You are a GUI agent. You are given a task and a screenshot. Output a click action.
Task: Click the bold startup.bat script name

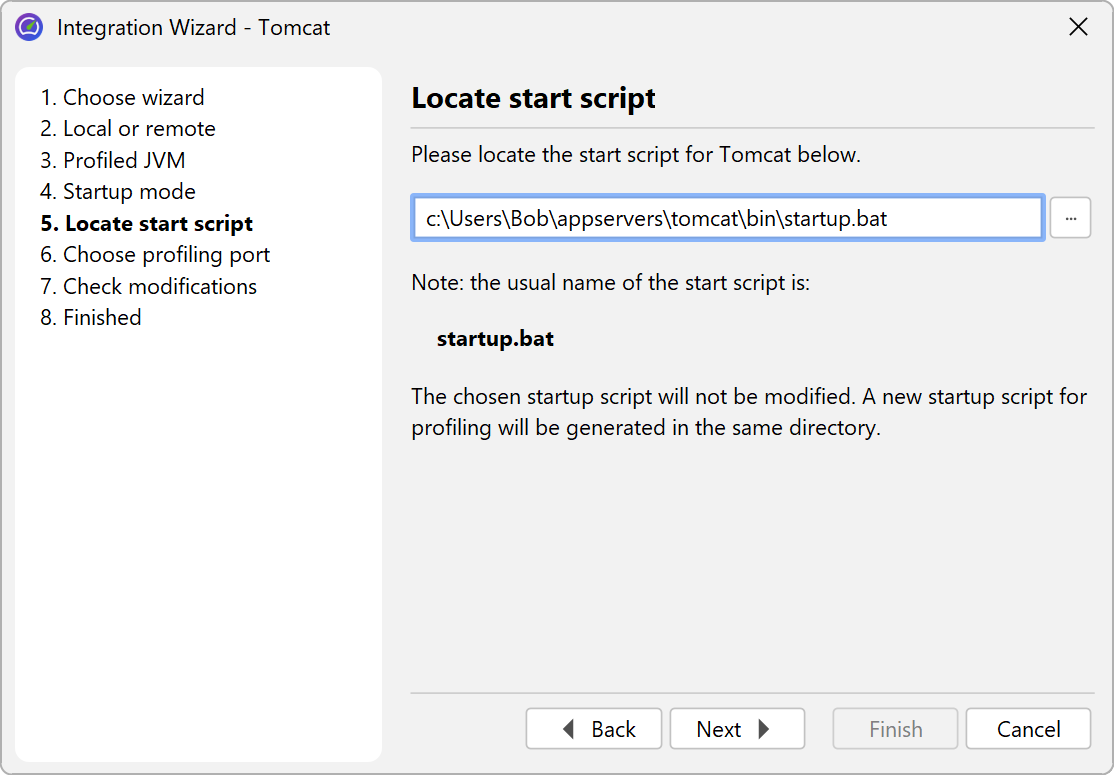pyautogui.click(x=495, y=338)
